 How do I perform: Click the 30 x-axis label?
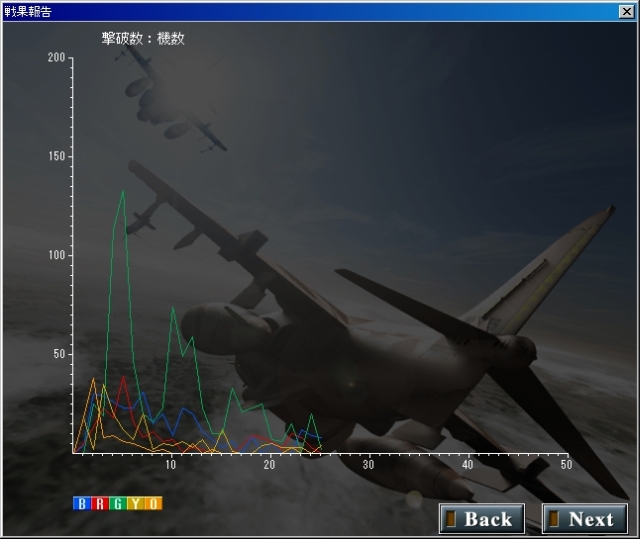point(368,464)
